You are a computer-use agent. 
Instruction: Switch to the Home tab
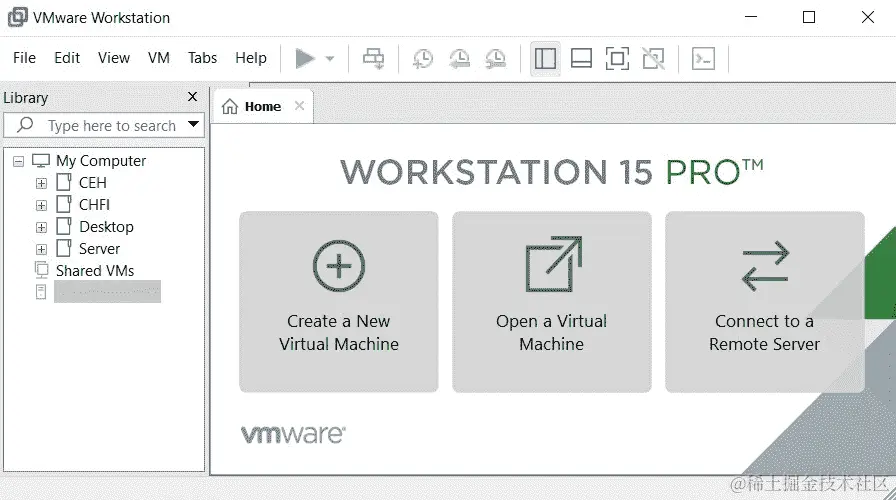point(263,106)
